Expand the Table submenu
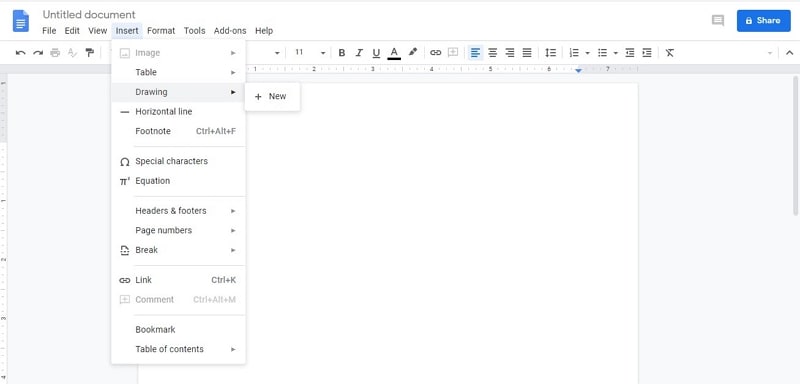Viewport: 800px width, 384px height. (x=179, y=72)
